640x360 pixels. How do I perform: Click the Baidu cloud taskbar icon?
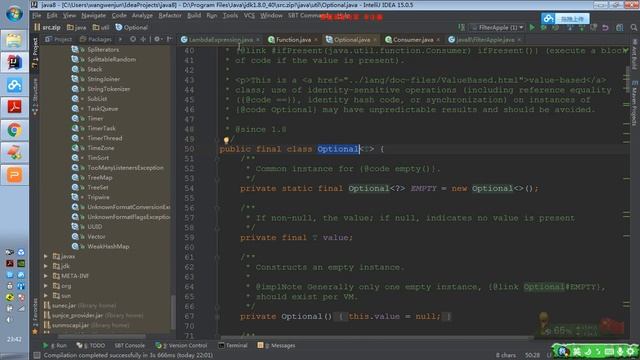(x=14, y=85)
